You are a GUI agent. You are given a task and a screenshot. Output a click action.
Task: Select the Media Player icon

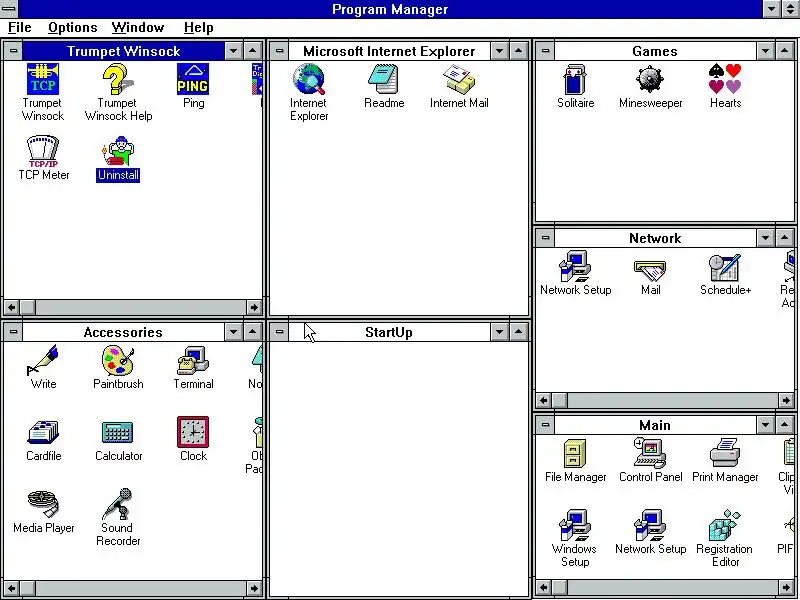pos(43,504)
